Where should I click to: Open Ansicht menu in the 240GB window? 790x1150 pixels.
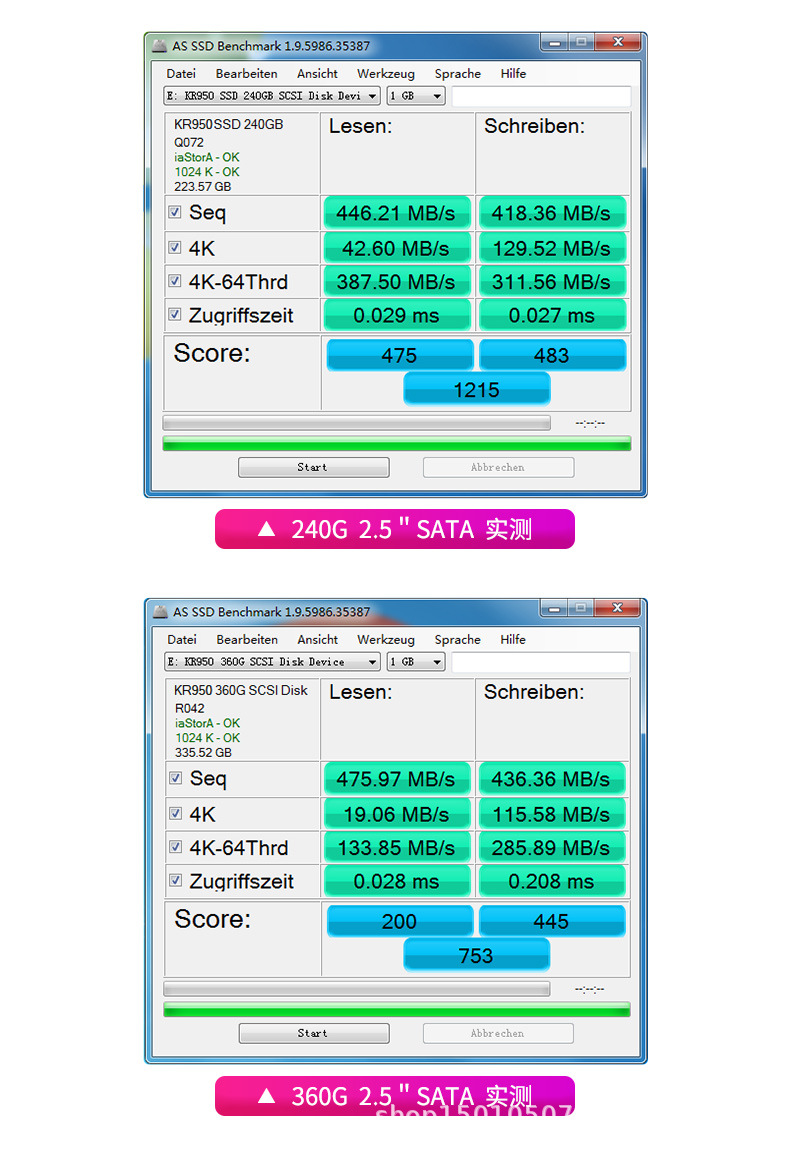pyautogui.click(x=317, y=73)
